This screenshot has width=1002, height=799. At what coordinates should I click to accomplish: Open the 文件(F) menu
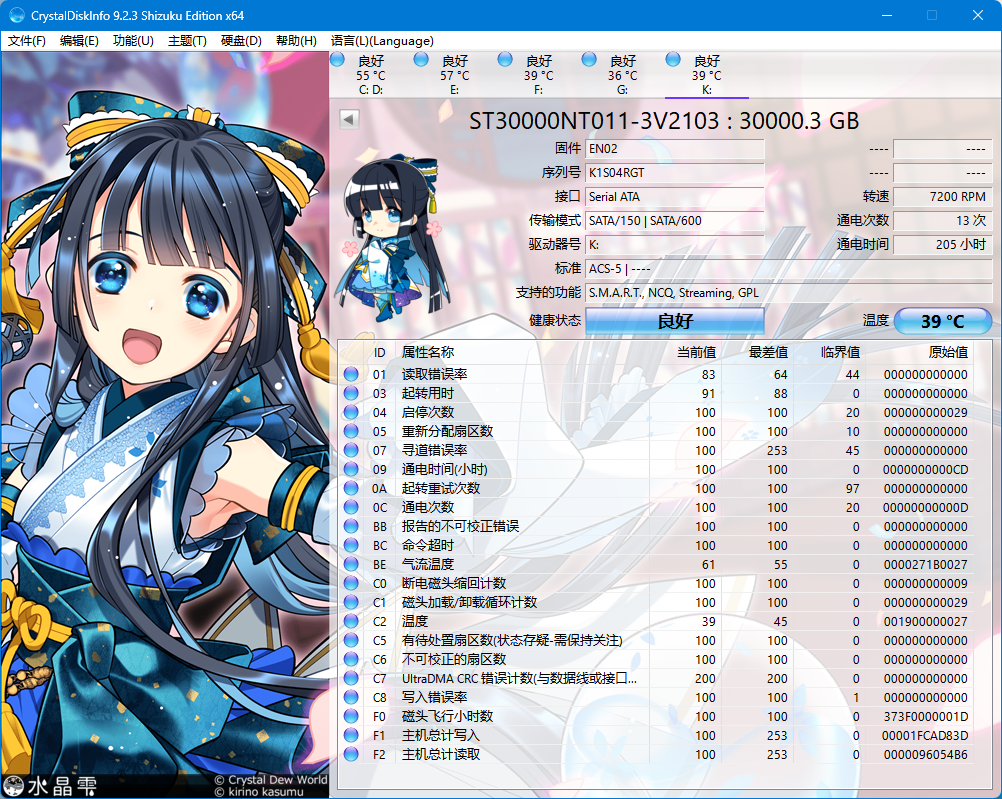click(27, 41)
